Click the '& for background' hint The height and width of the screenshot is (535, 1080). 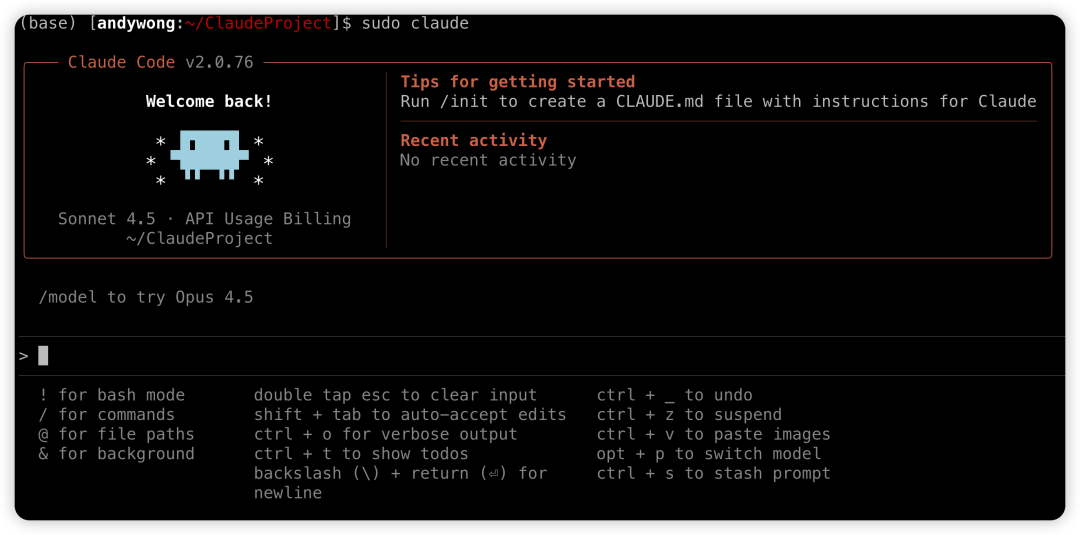pyautogui.click(x=116, y=454)
